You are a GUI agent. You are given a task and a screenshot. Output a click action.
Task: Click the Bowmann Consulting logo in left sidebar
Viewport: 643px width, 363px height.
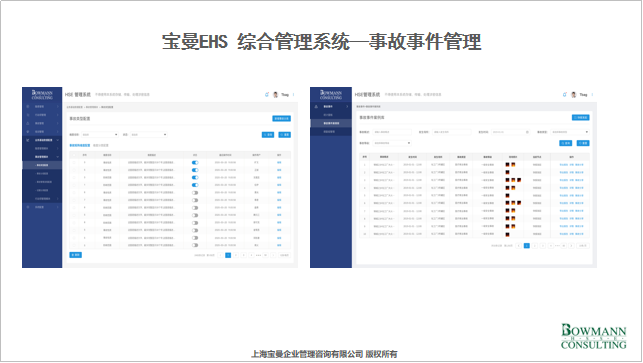tap(42, 95)
